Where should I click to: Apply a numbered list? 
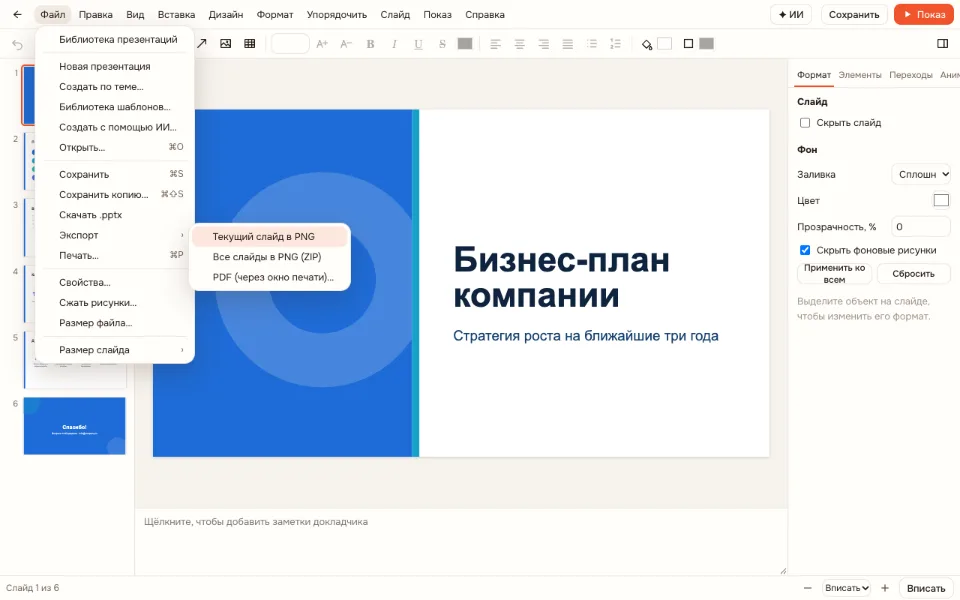click(x=615, y=43)
